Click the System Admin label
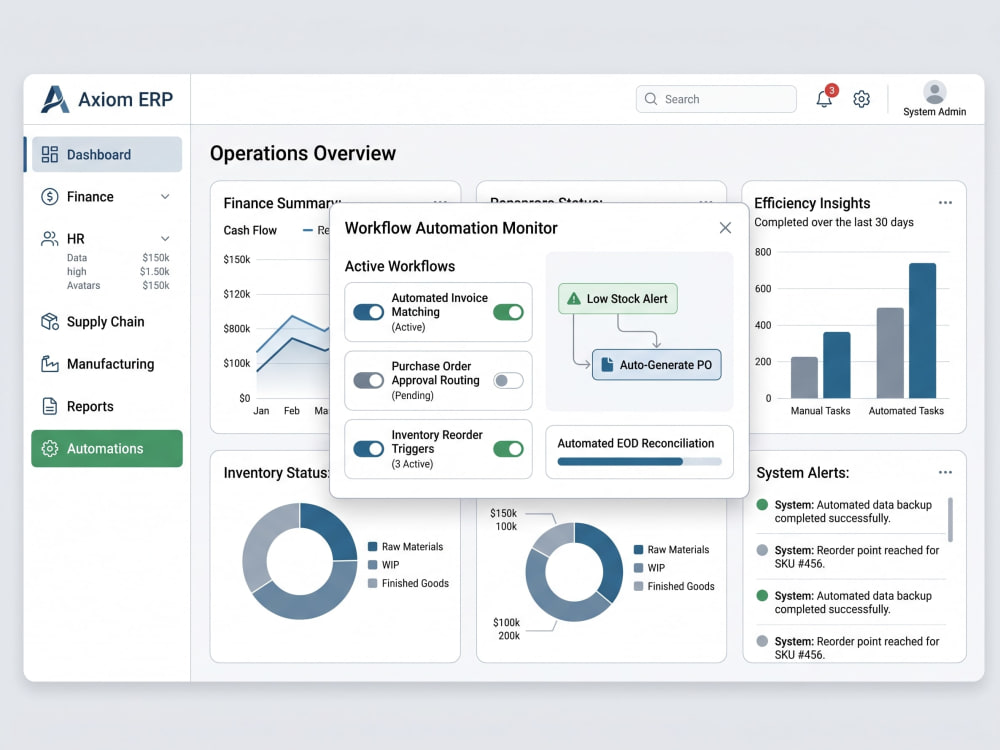 (934, 112)
